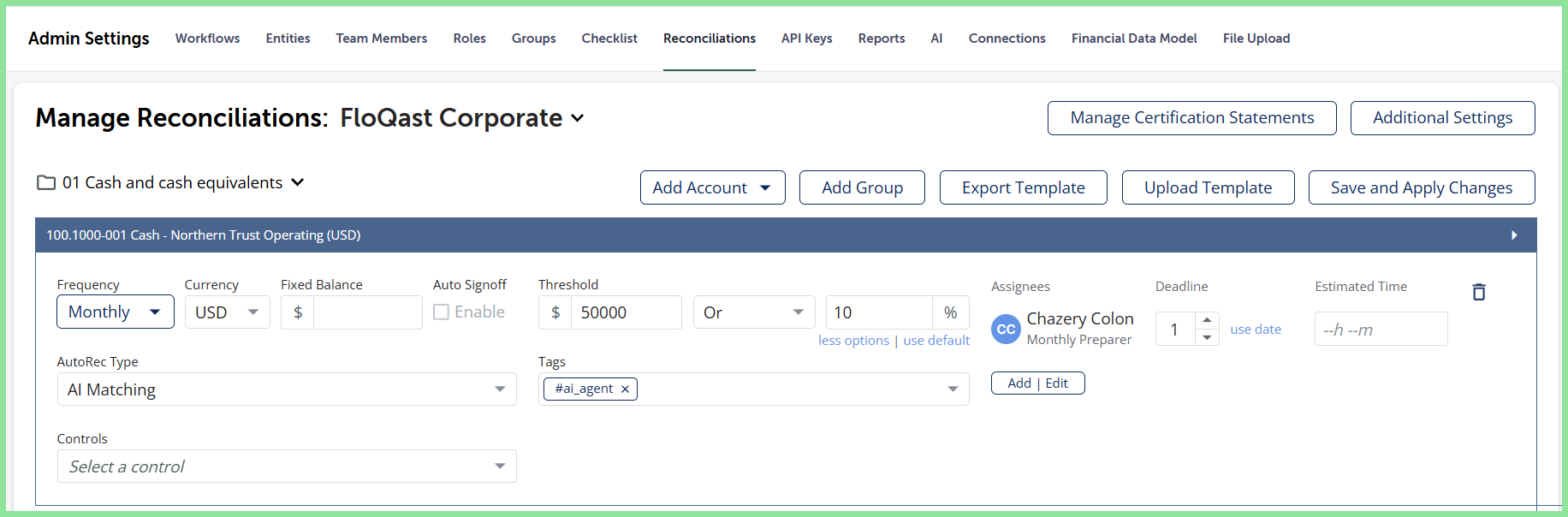This screenshot has width=1568, height=517.
Task: Open the Checklist tab
Action: click(609, 39)
